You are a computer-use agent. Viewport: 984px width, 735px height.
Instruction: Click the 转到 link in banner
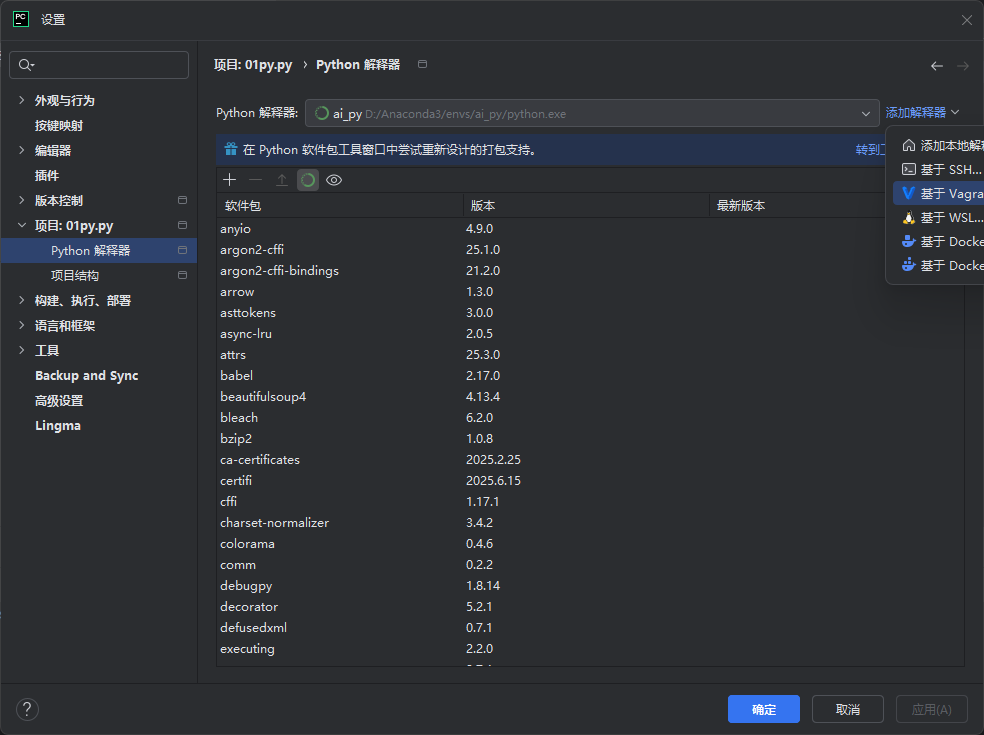870,149
